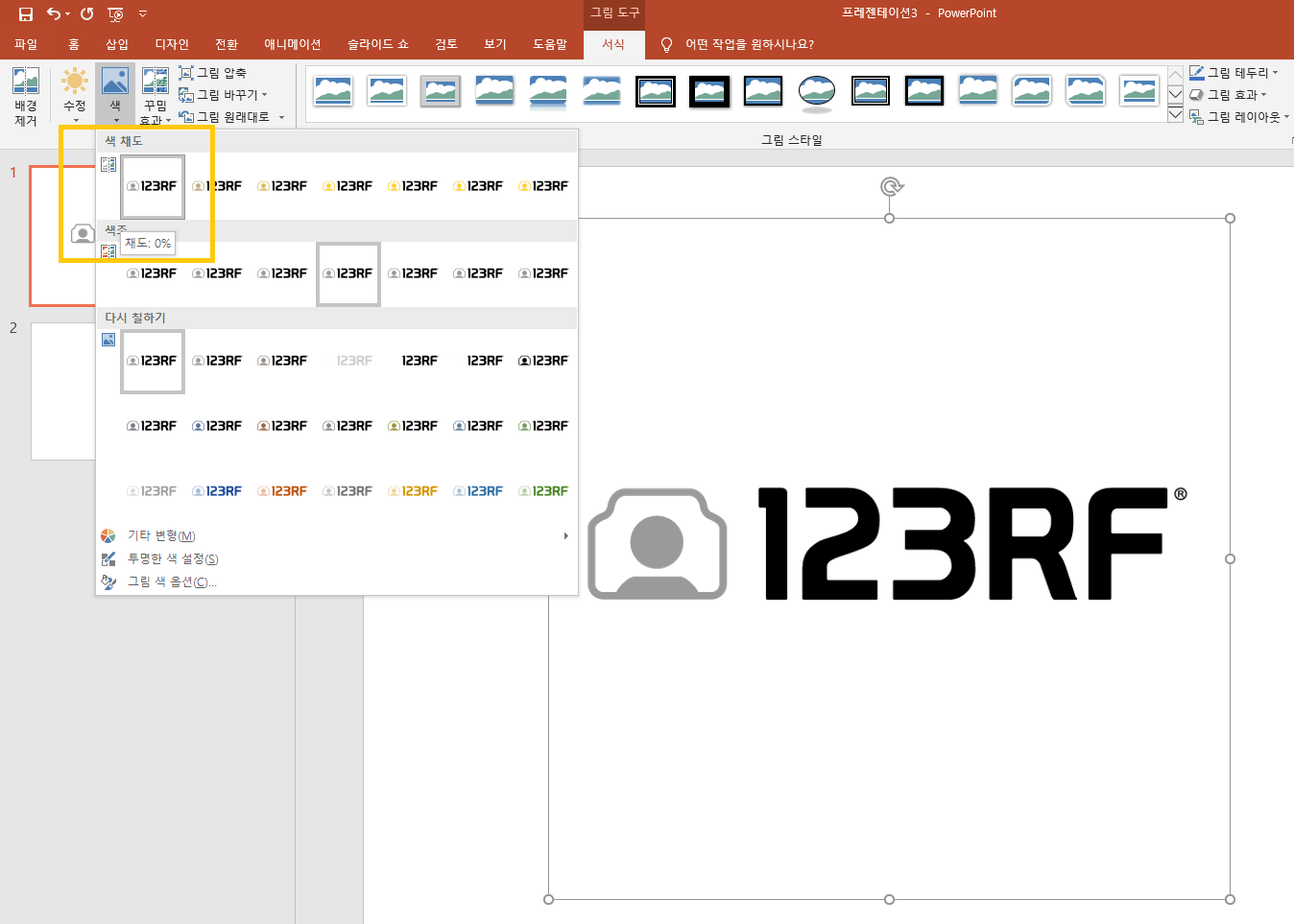
Task: Open the 그림 레이아웃 (Picture Layout) dropdown
Action: point(1239,117)
